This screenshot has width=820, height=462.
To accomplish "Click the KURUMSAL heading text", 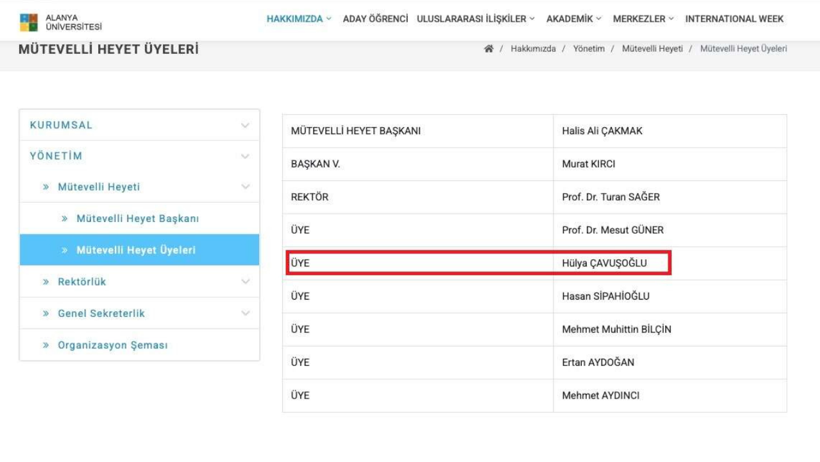I will point(61,125).
